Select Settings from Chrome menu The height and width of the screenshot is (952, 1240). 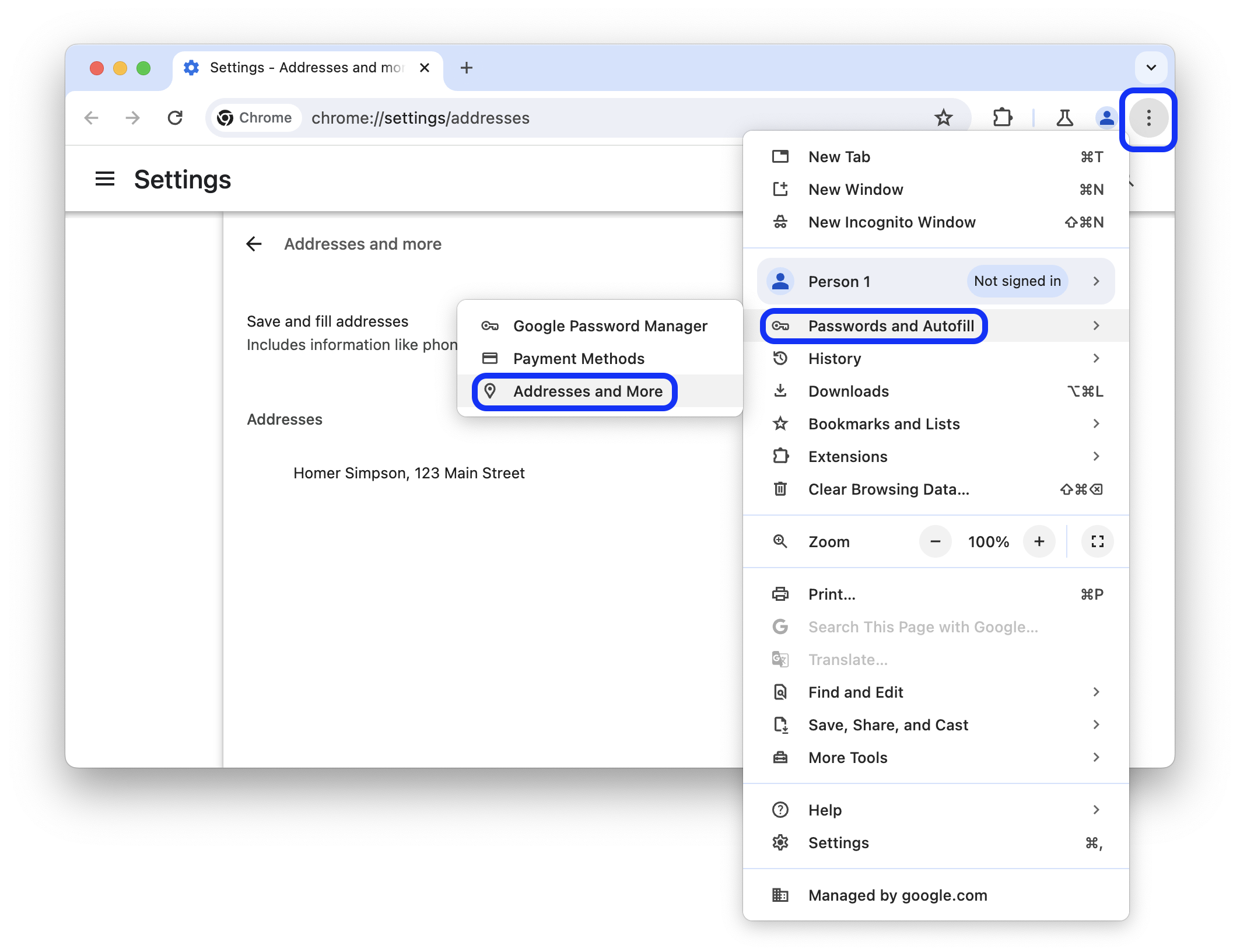838,842
